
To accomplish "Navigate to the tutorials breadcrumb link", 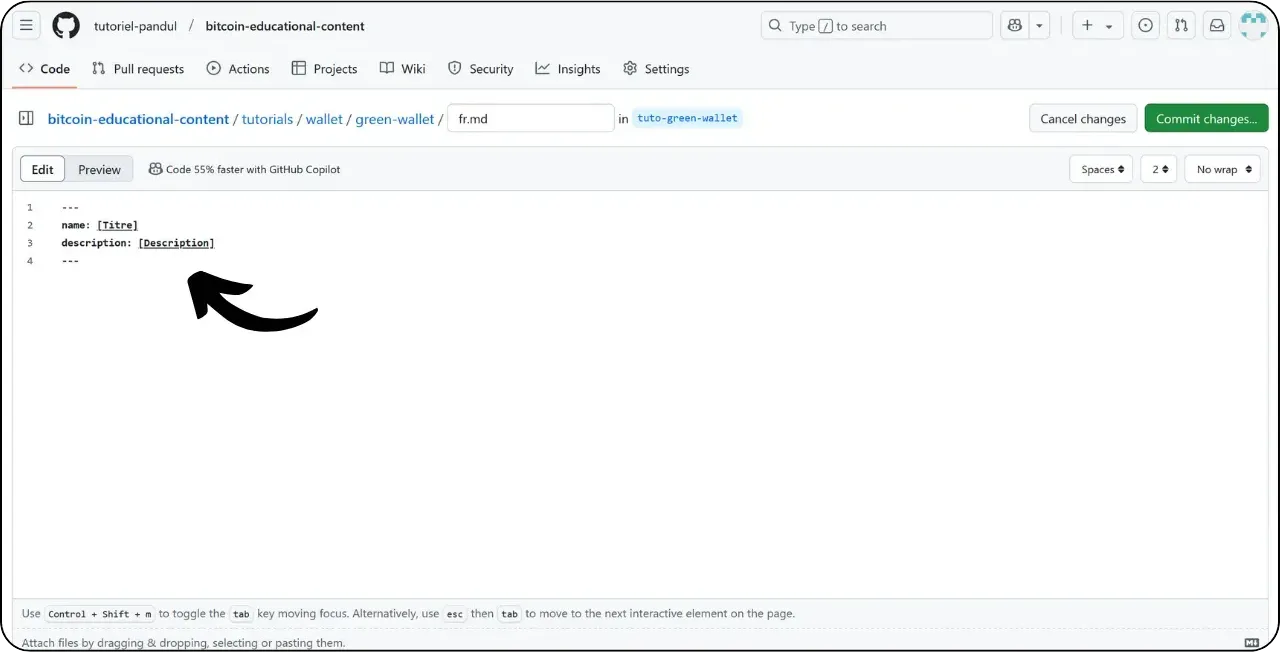I will pos(267,118).
